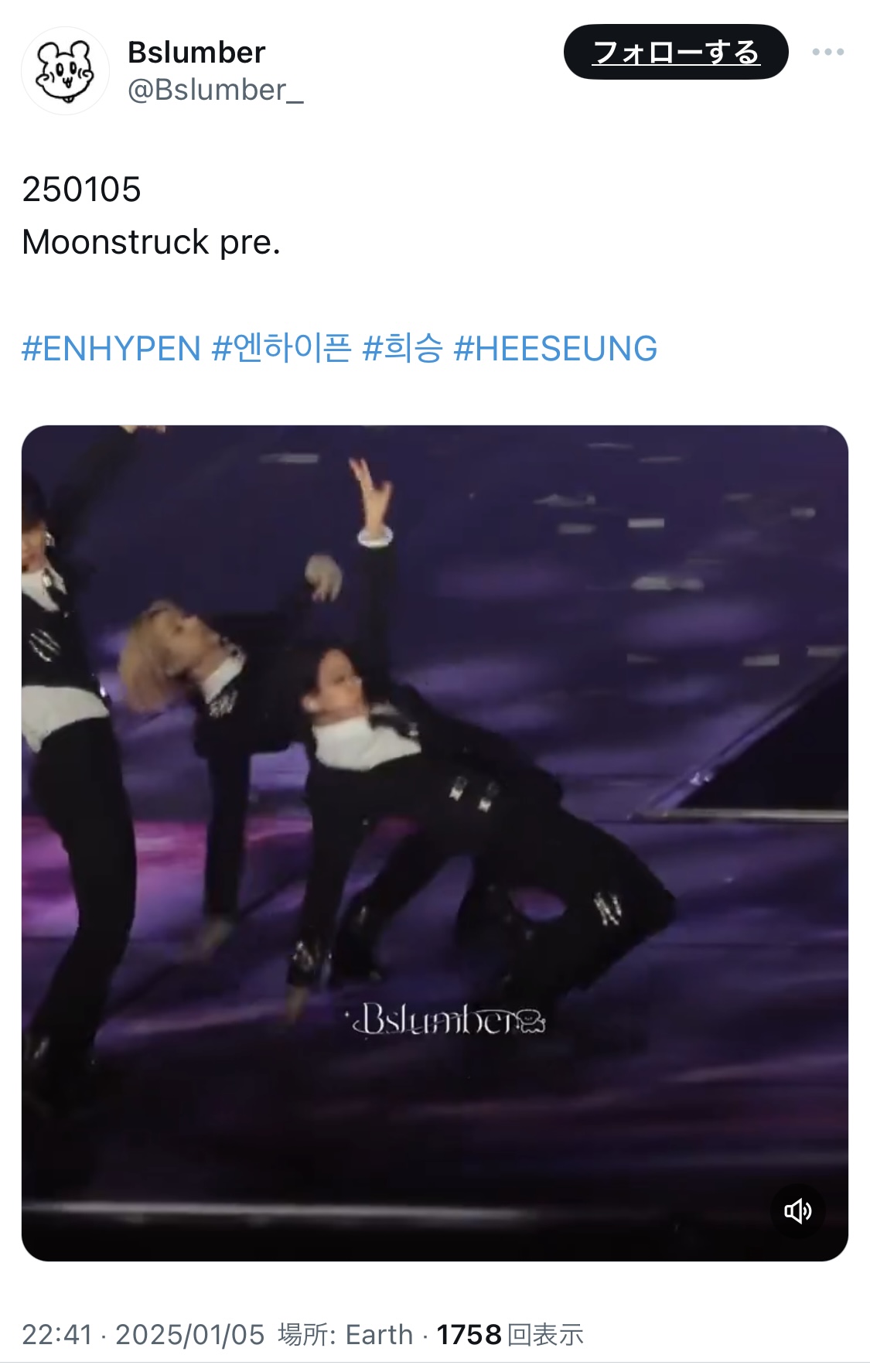This screenshot has height=1372, width=870.
Task: Tap the フォローする follow button
Action: click(676, 52)
